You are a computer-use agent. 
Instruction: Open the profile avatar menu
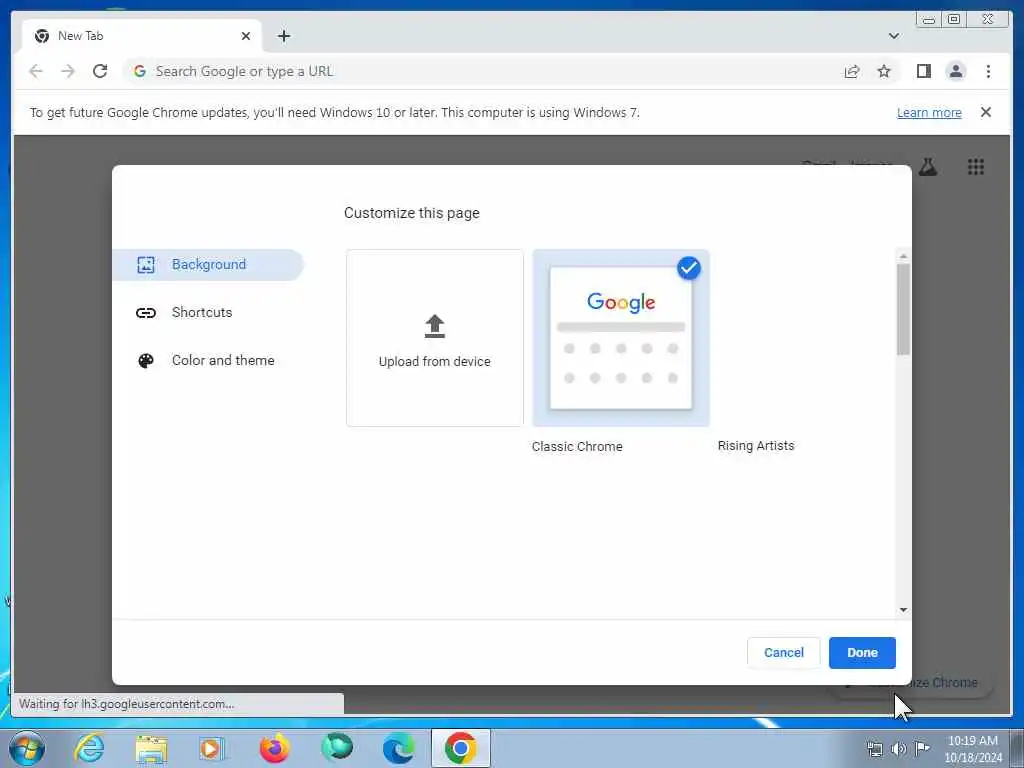955,71
